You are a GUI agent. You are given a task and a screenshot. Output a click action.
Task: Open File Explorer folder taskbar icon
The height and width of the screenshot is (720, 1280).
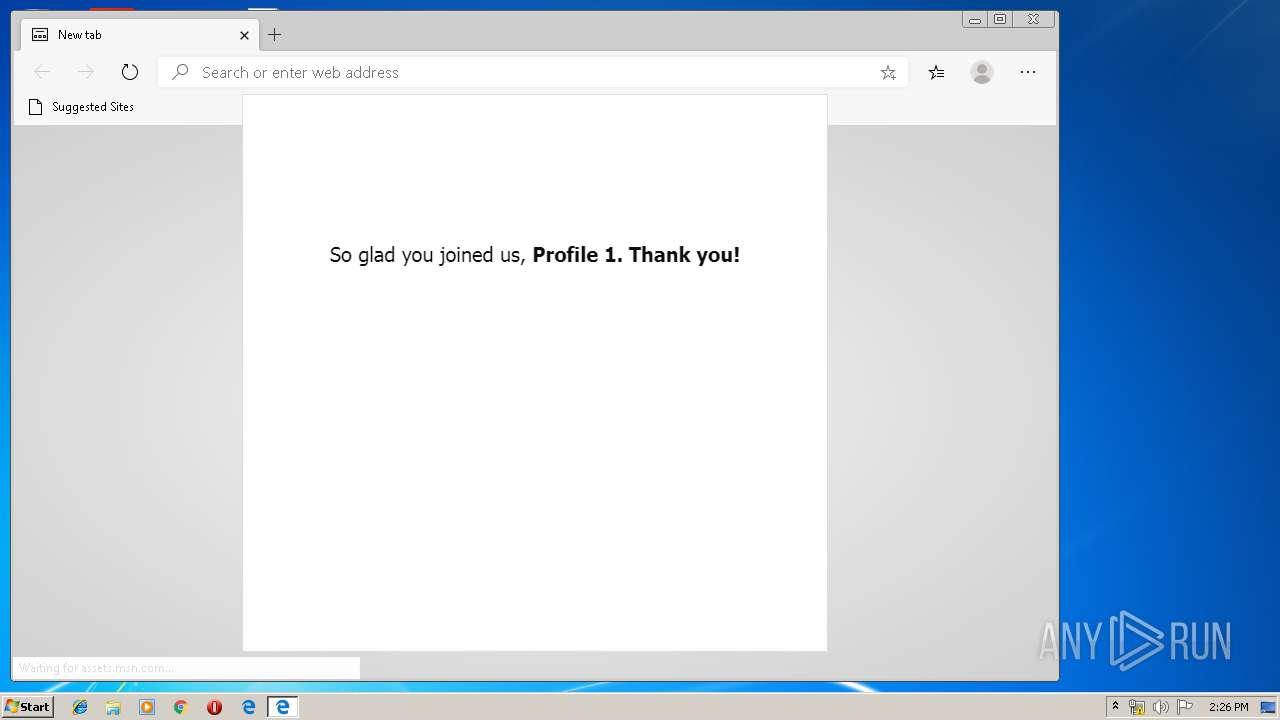point(113,707)
